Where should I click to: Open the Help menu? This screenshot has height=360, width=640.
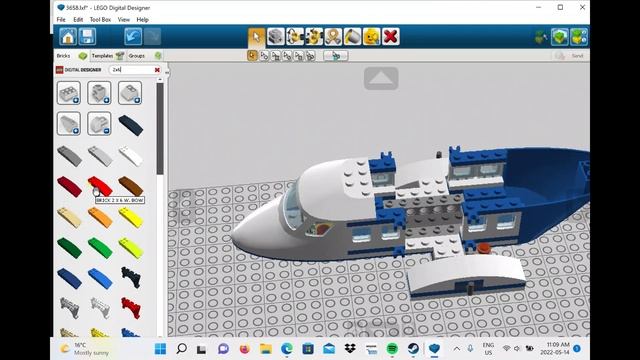coord(142,20)
